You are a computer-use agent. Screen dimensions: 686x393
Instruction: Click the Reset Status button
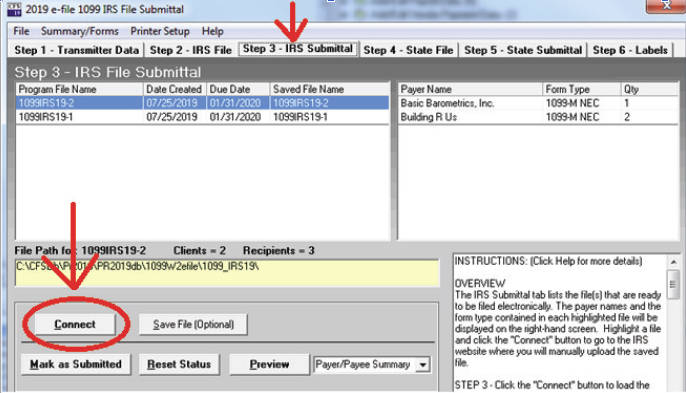(179, 364)
